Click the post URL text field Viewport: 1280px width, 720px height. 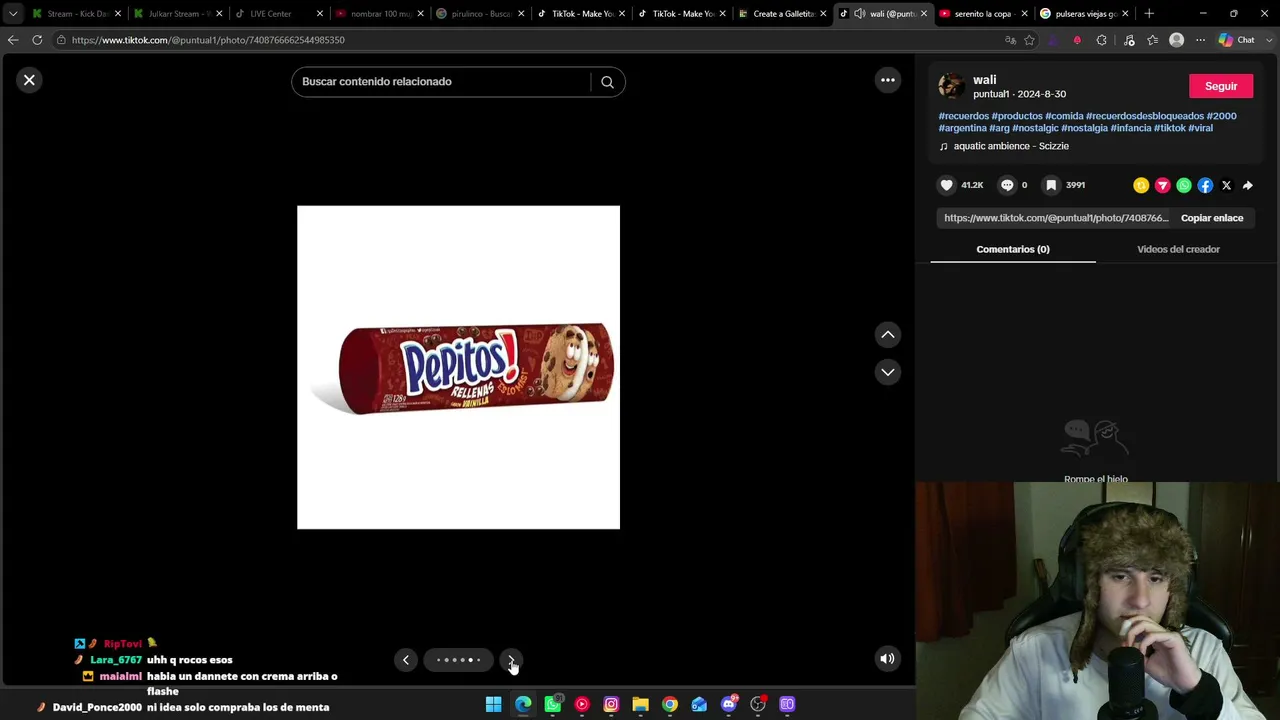point(1055,218)
